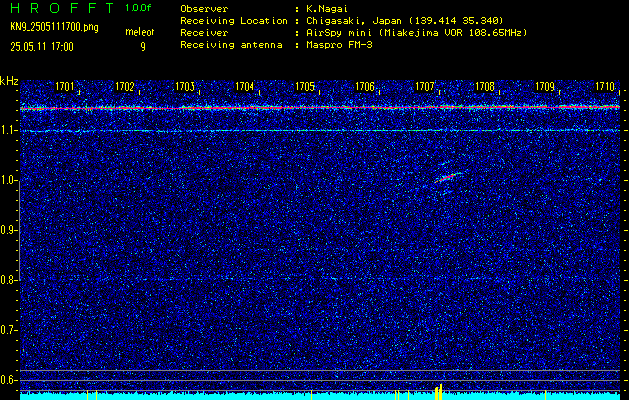Click the 1710 time marker
629x400 pixels.
605,86
